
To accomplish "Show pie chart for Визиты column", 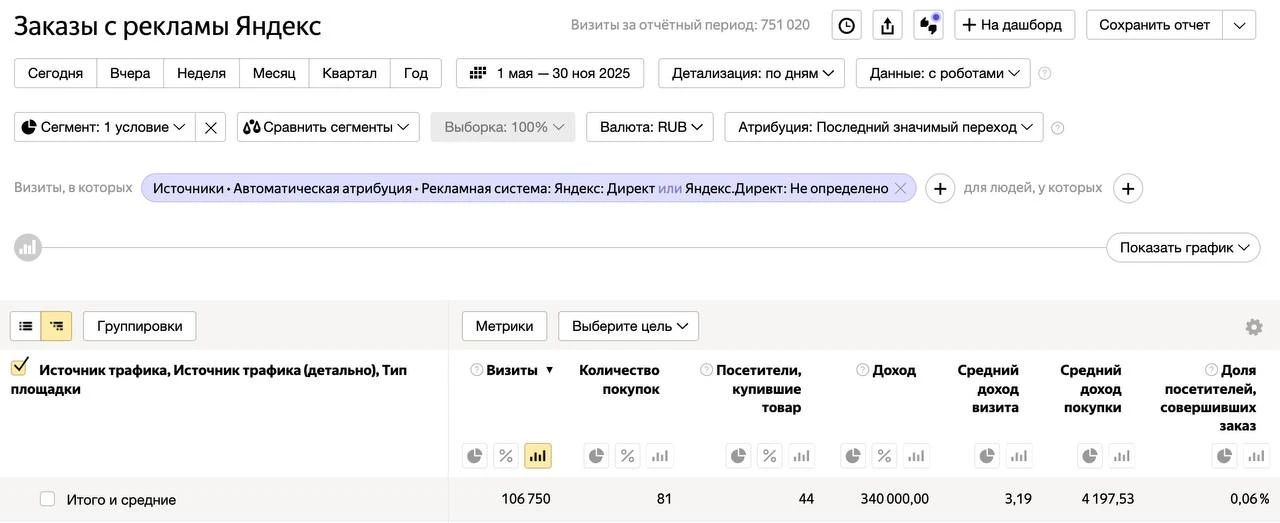I will (x=475, y=456).
